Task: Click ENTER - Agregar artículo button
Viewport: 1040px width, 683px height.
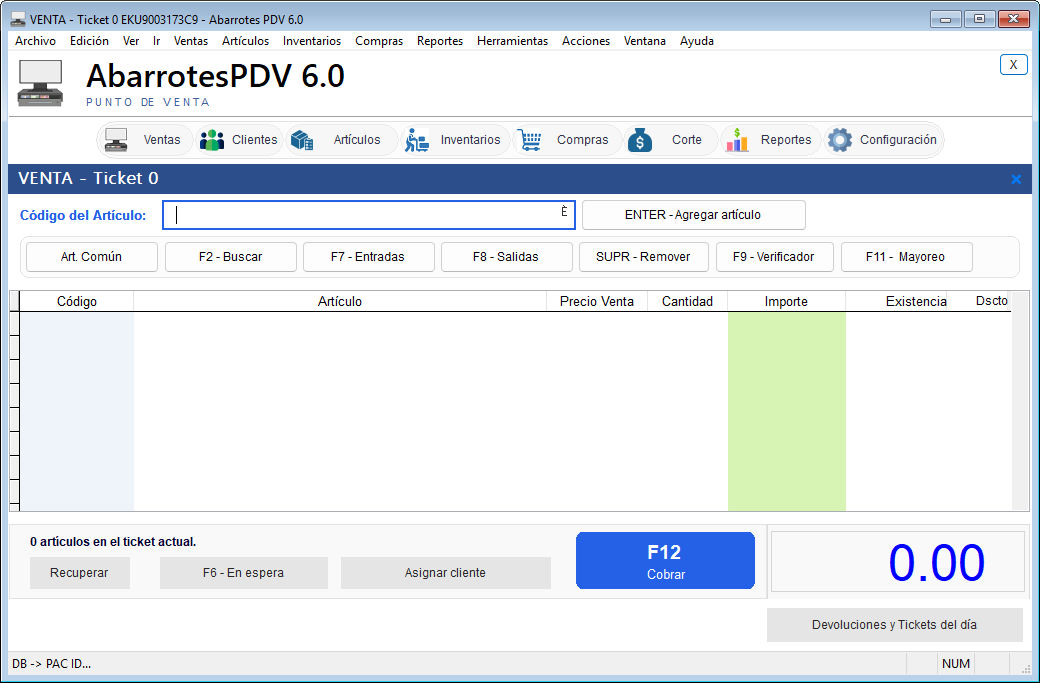Action: [x=694, y=215]
